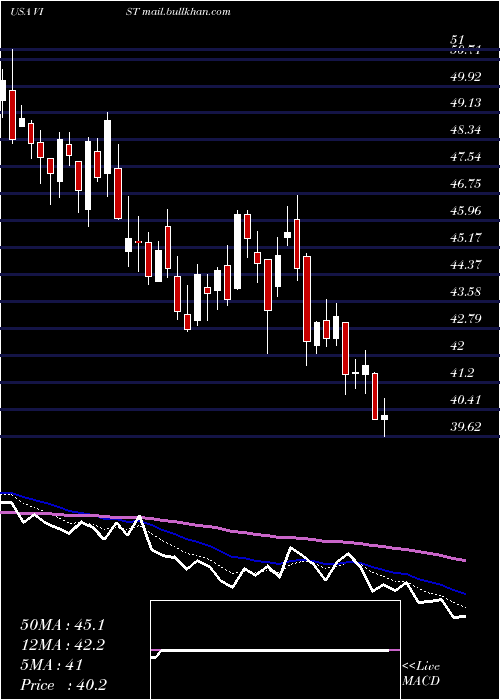Click the '<<Live MACD' label
The height and width of the screenshot is (700, 500).
[421, 673]
